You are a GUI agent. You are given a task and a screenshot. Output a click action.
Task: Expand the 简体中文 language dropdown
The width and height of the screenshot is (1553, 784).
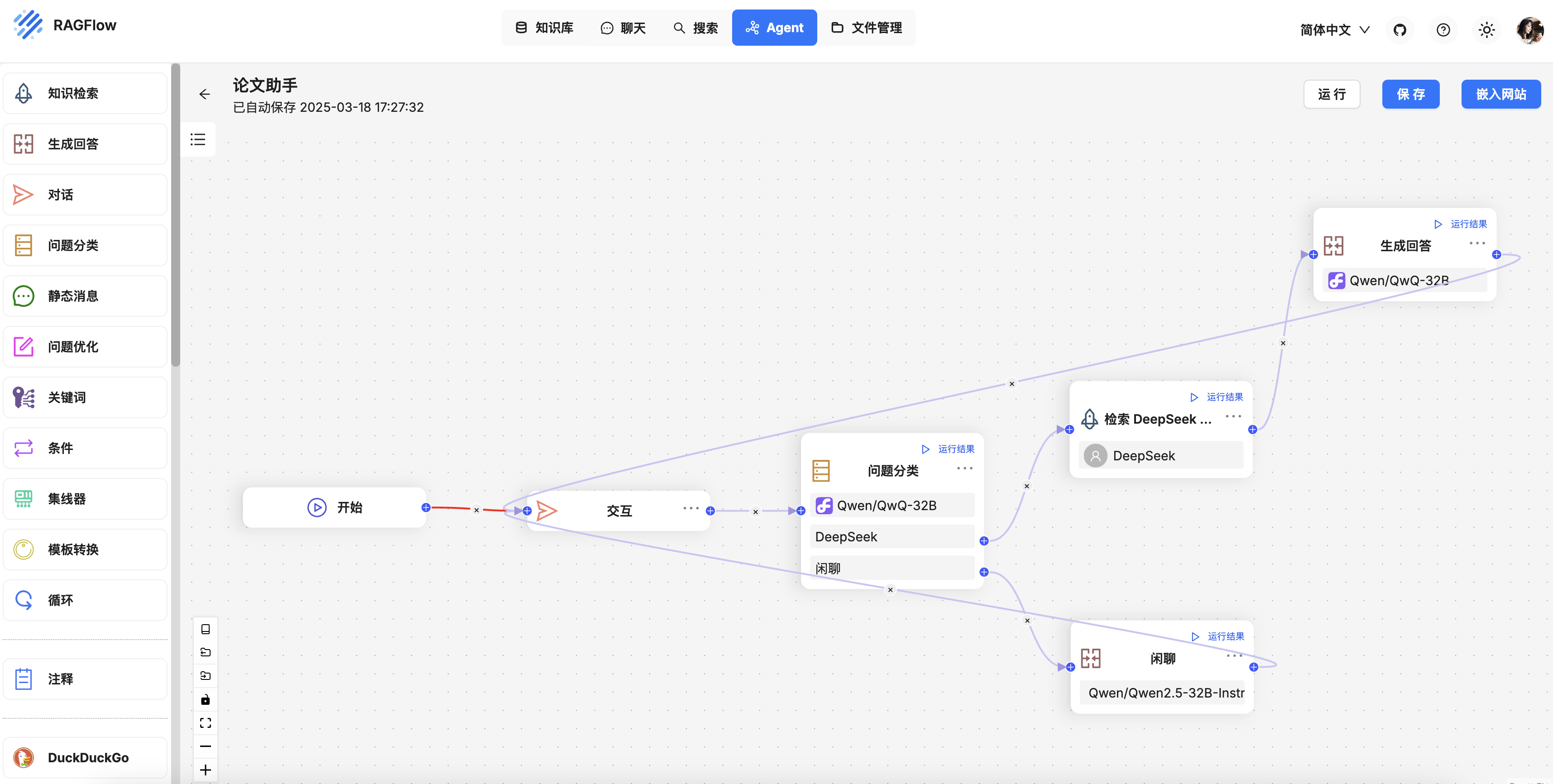[1334, 29]
